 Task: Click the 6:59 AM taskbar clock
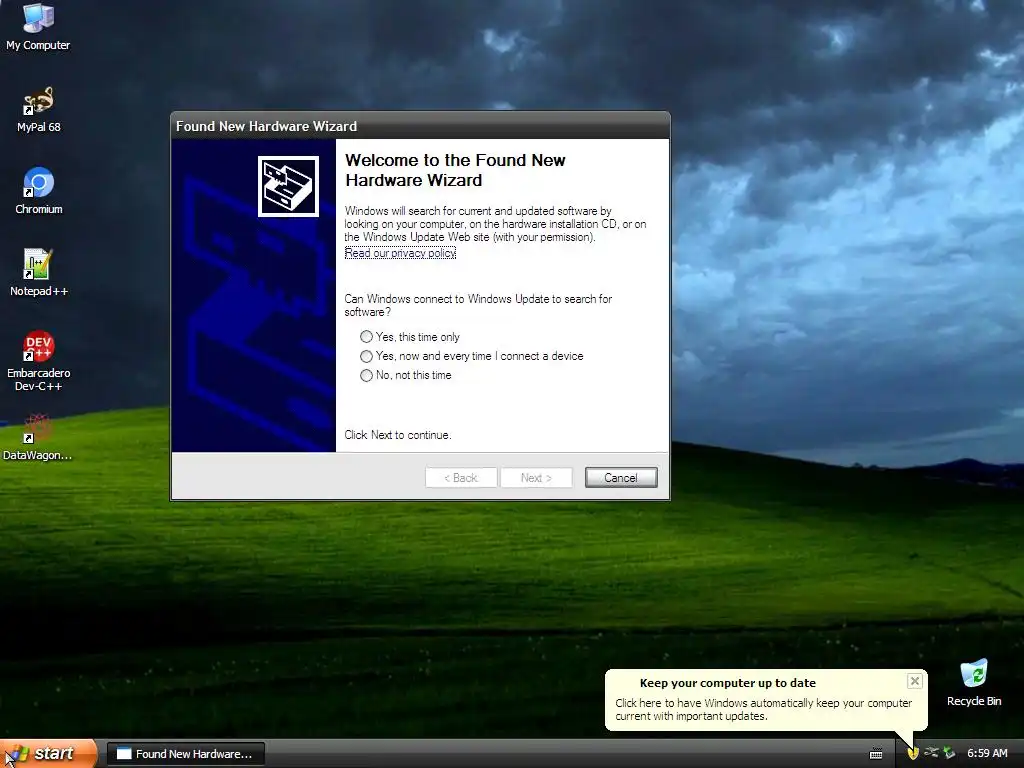click(x=987, y=753)
